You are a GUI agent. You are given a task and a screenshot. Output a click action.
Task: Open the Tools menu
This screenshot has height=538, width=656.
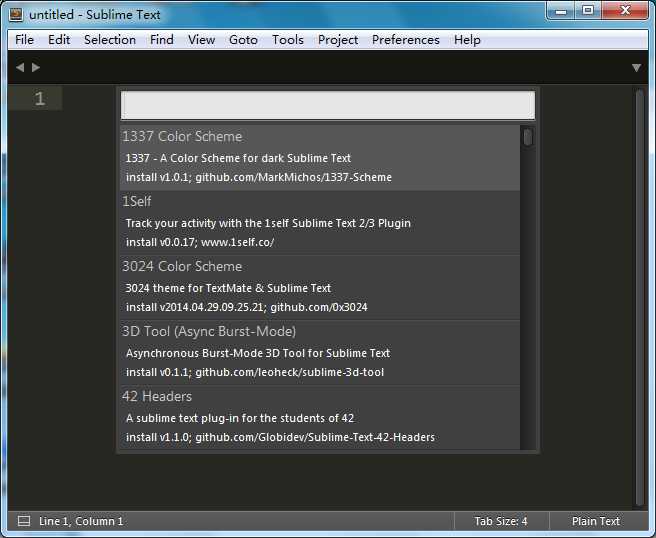(287, 40)
